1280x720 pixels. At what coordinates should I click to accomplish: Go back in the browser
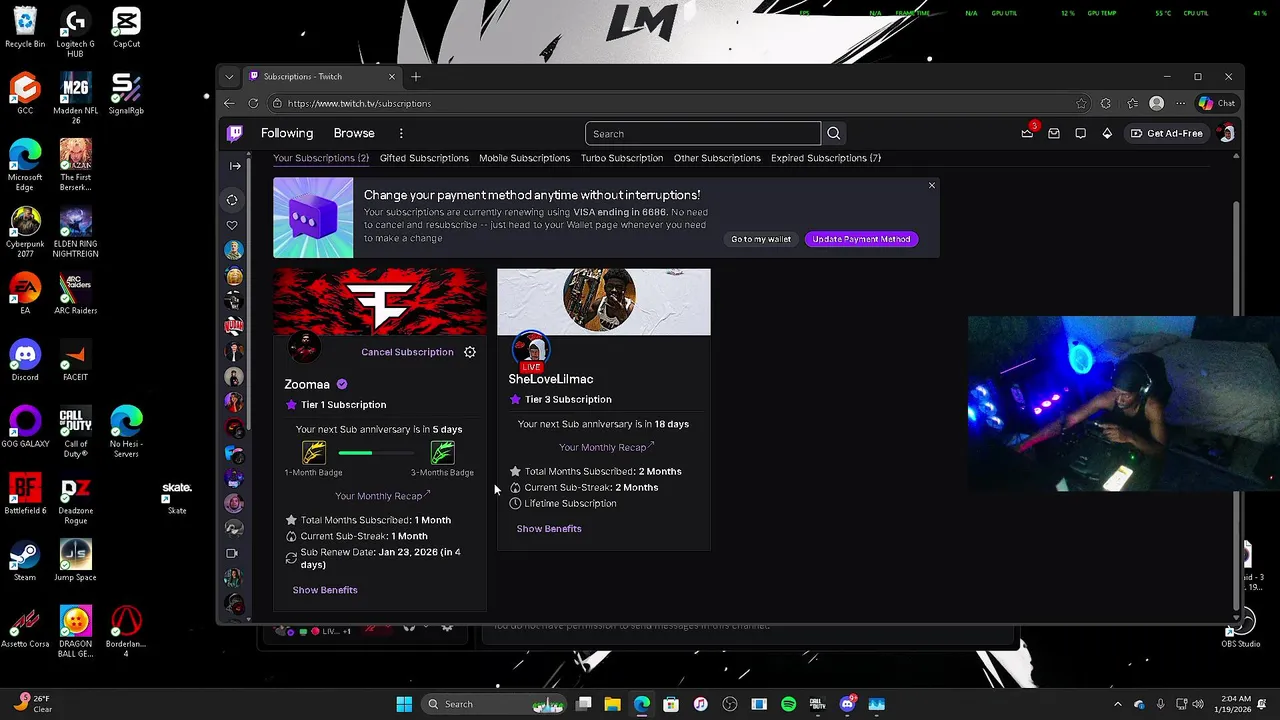coord(229,103)
